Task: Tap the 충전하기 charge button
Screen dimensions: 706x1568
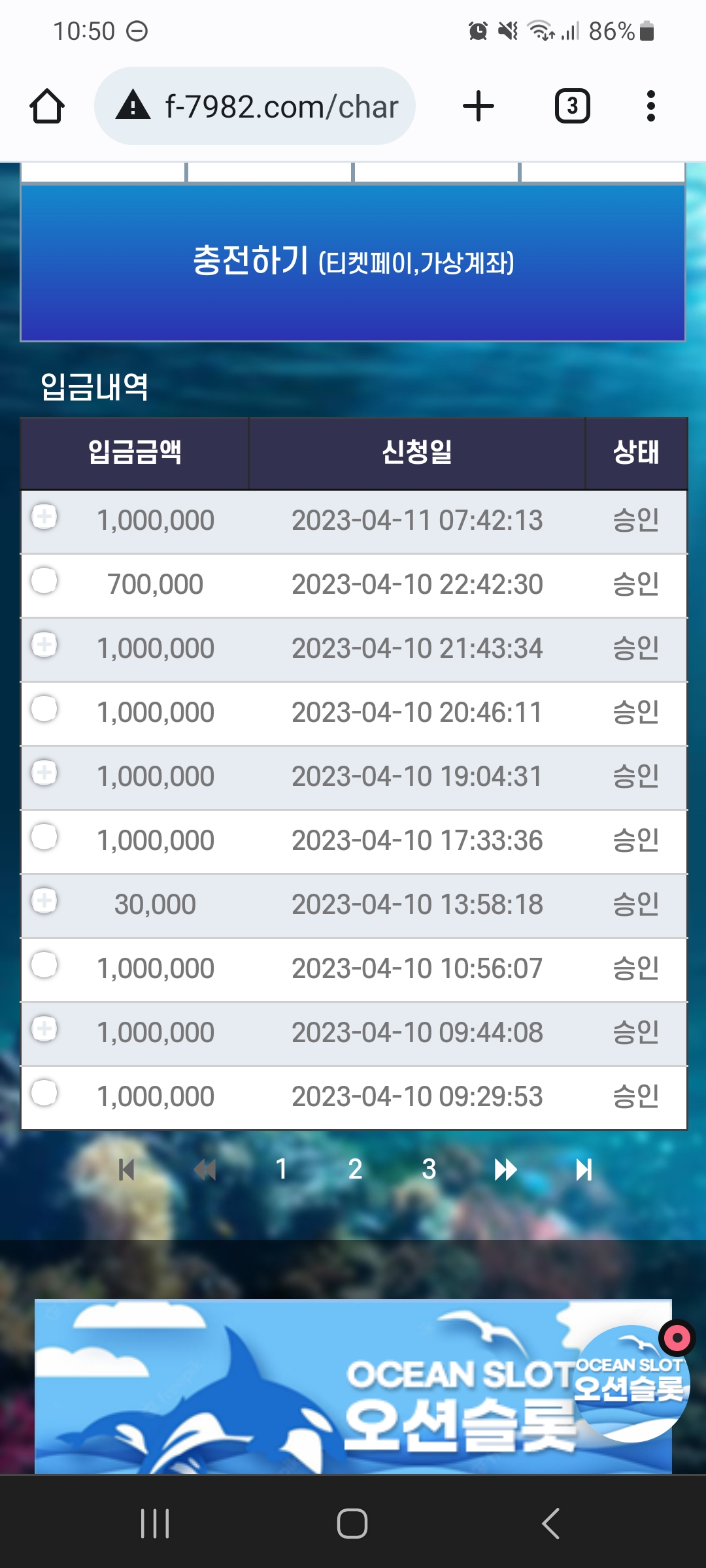Action: click(x=353, y=263)
